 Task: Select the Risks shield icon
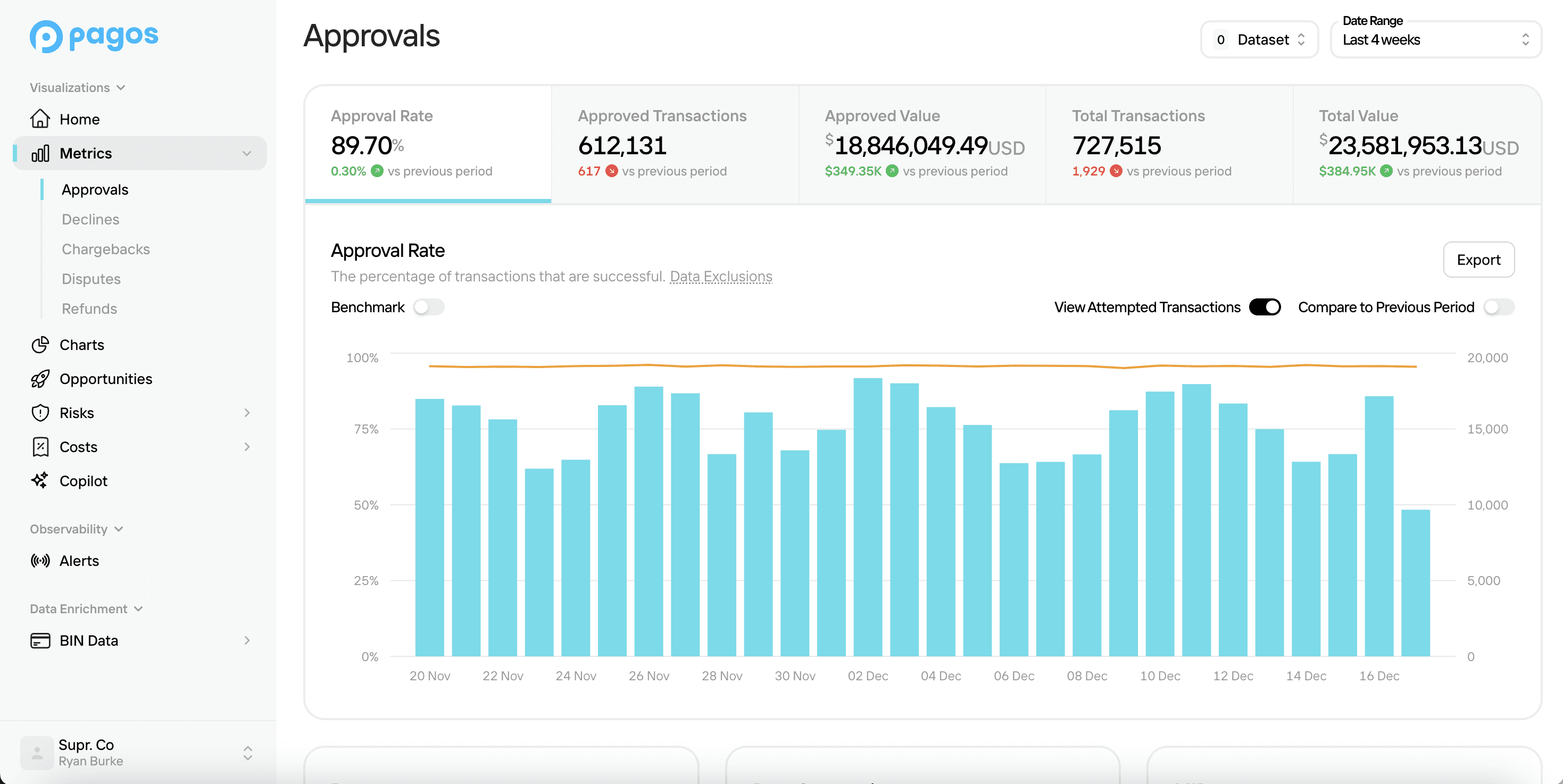(x=39, y=413)
